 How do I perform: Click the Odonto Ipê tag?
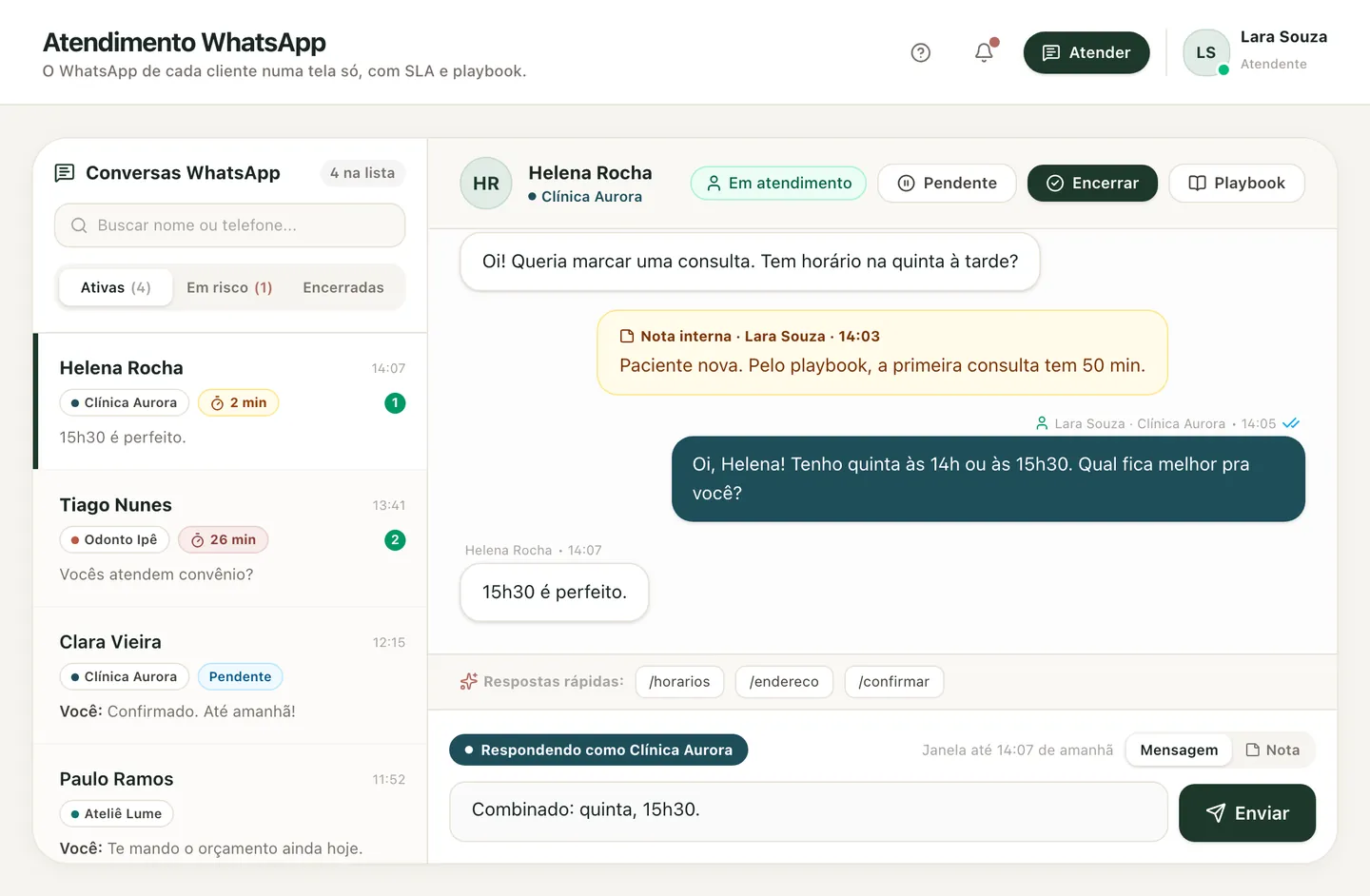114,540
